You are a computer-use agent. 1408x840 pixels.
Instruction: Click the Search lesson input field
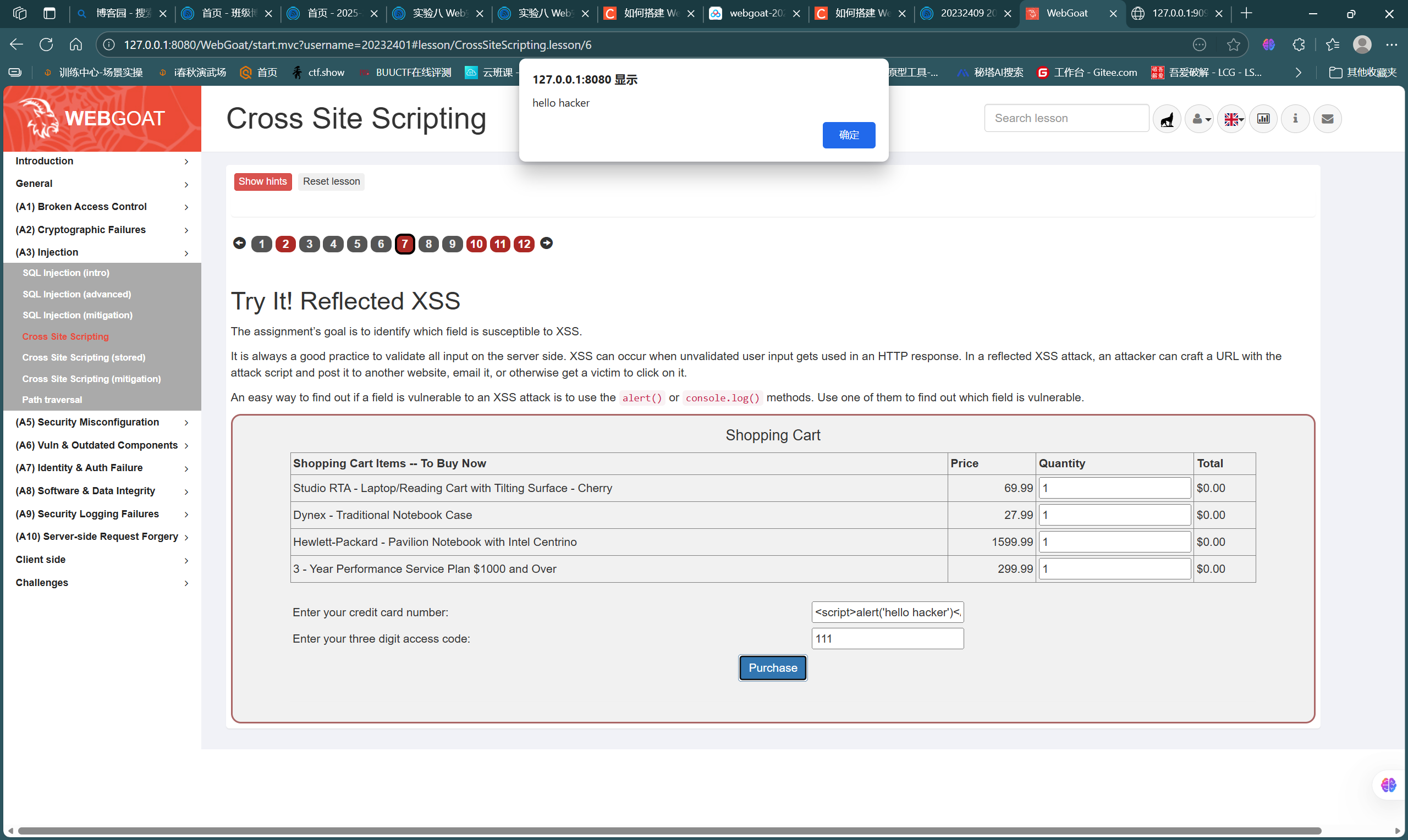[x=1066, y=118]
